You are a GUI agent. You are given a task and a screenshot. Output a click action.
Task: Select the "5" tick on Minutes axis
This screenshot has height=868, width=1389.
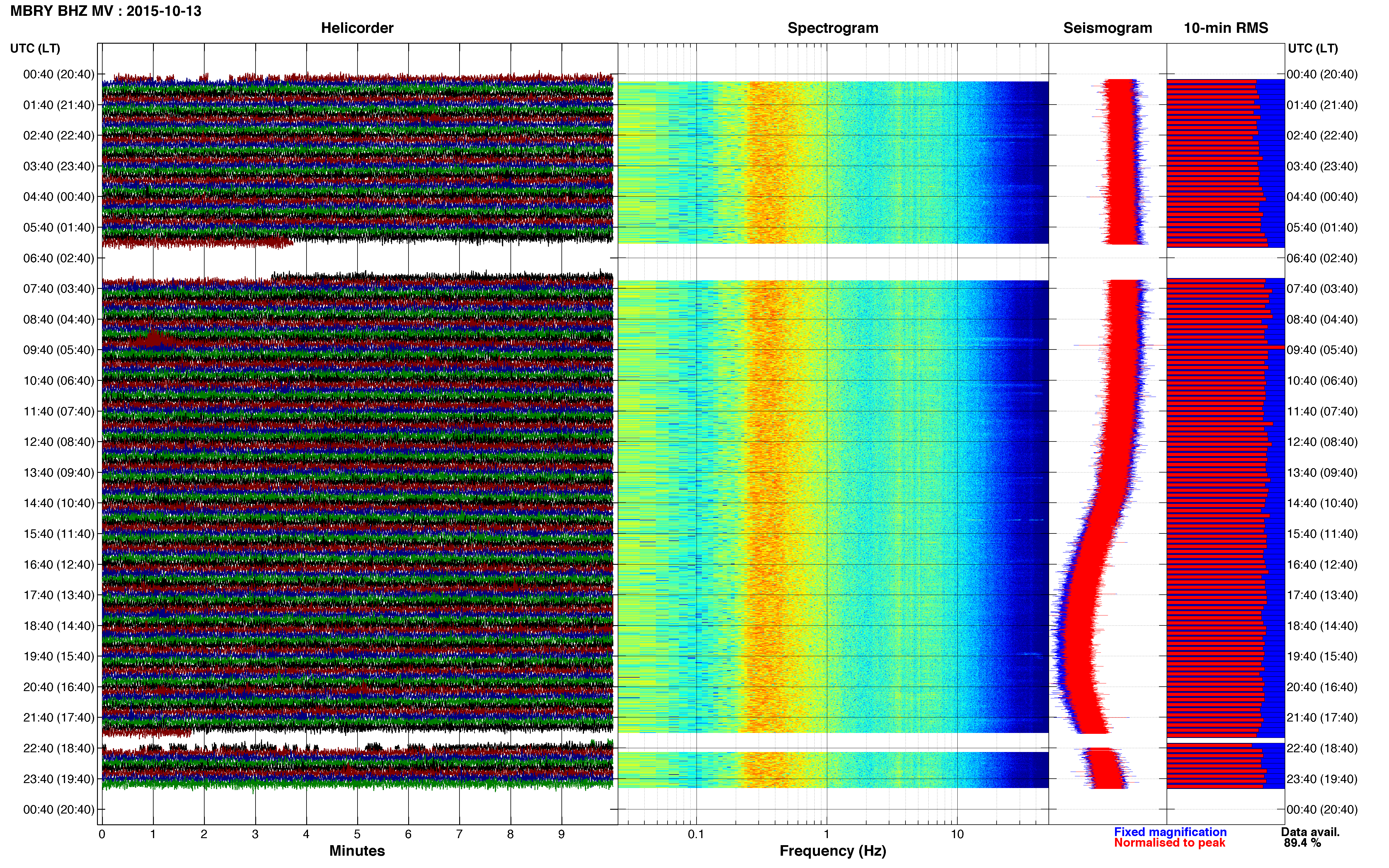(x=357, y=835)
